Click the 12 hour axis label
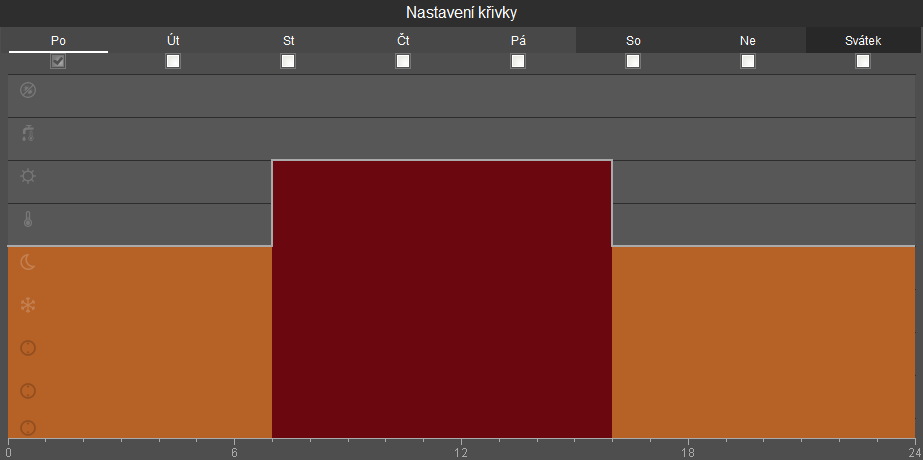Screen dimensions: 923x460 461,453
